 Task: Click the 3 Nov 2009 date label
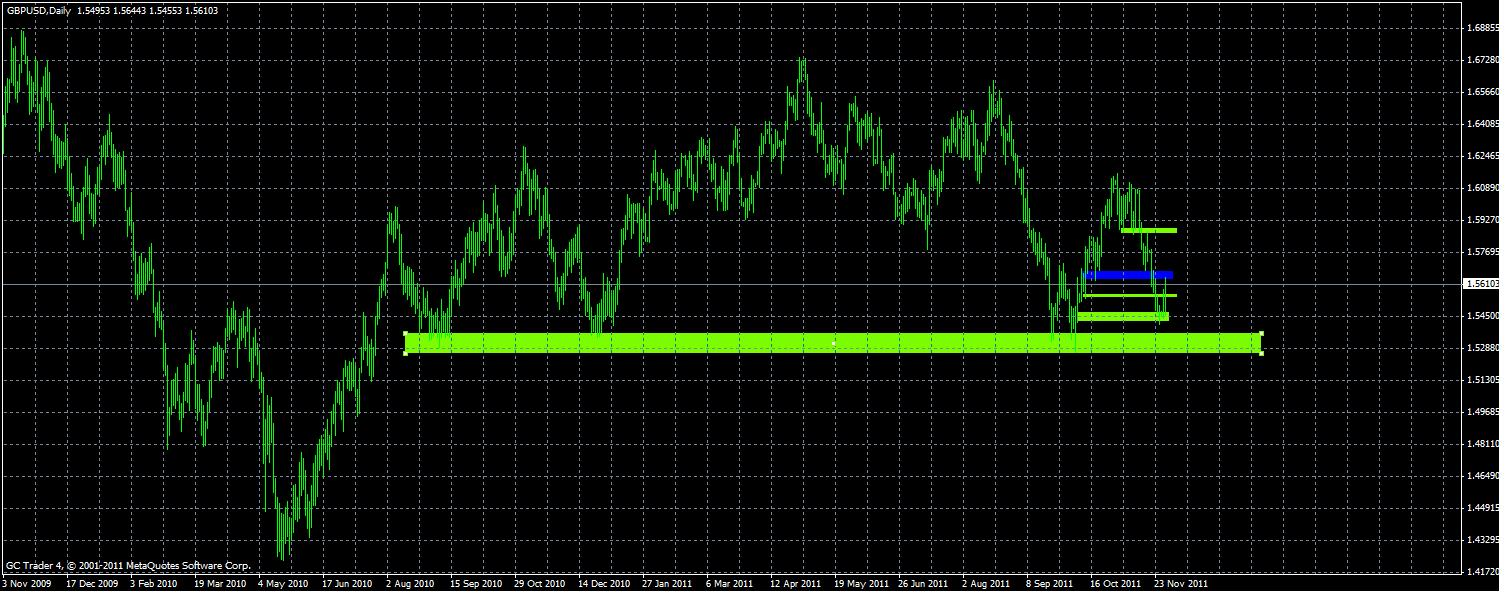27,583
